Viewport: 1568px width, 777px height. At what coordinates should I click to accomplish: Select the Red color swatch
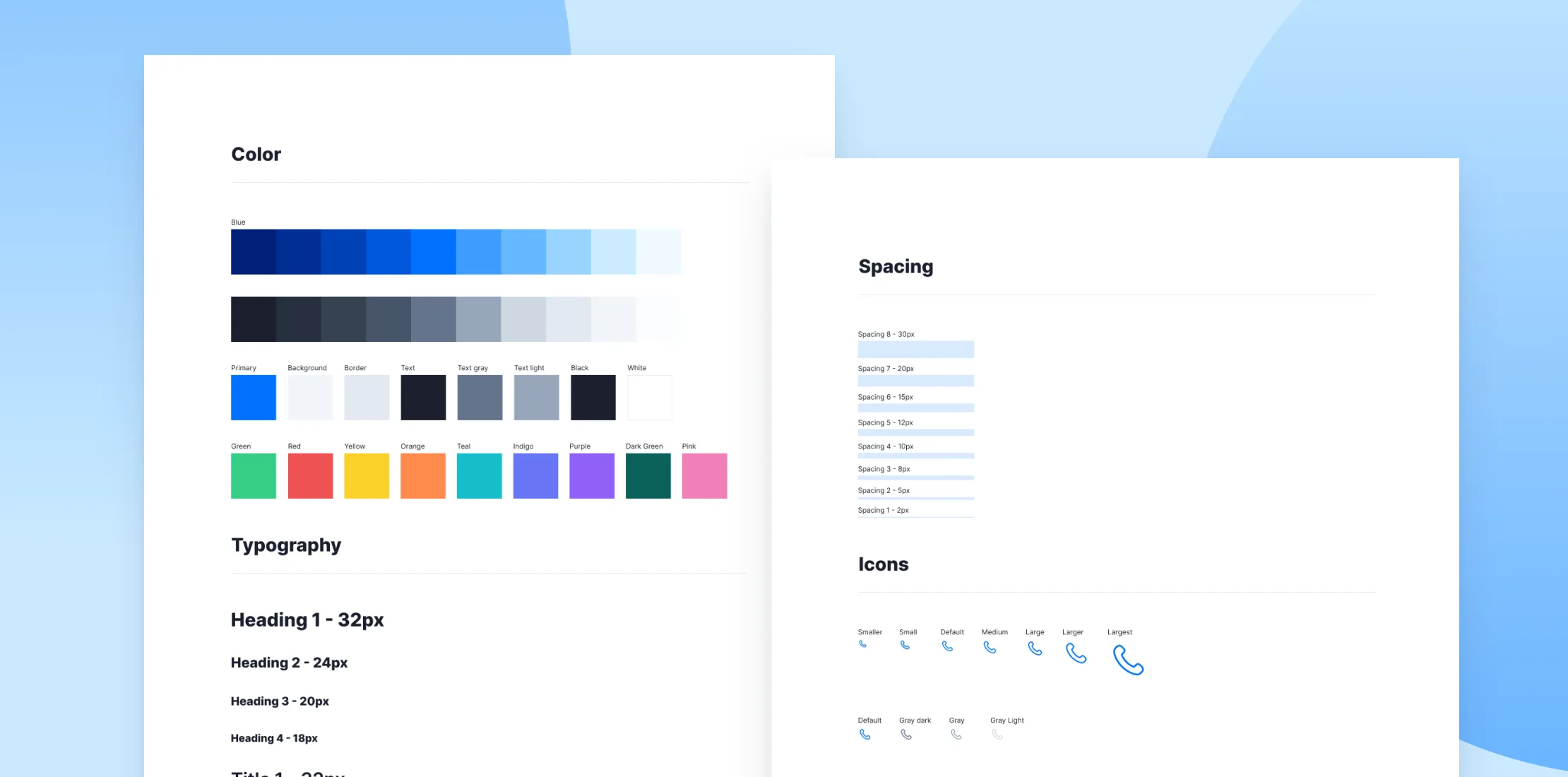(x=310, y=476)
